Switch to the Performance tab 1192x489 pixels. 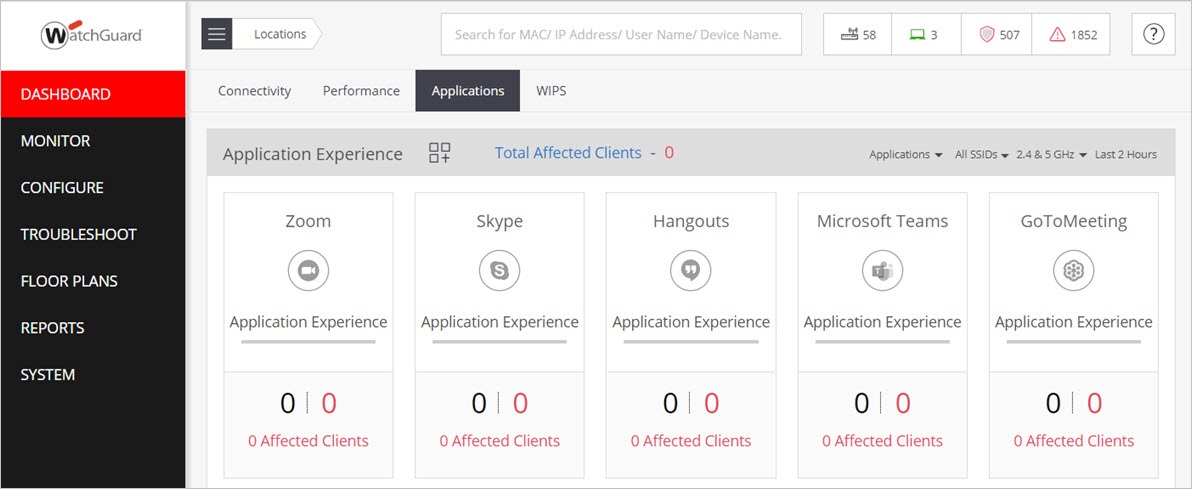click(361, 91)
